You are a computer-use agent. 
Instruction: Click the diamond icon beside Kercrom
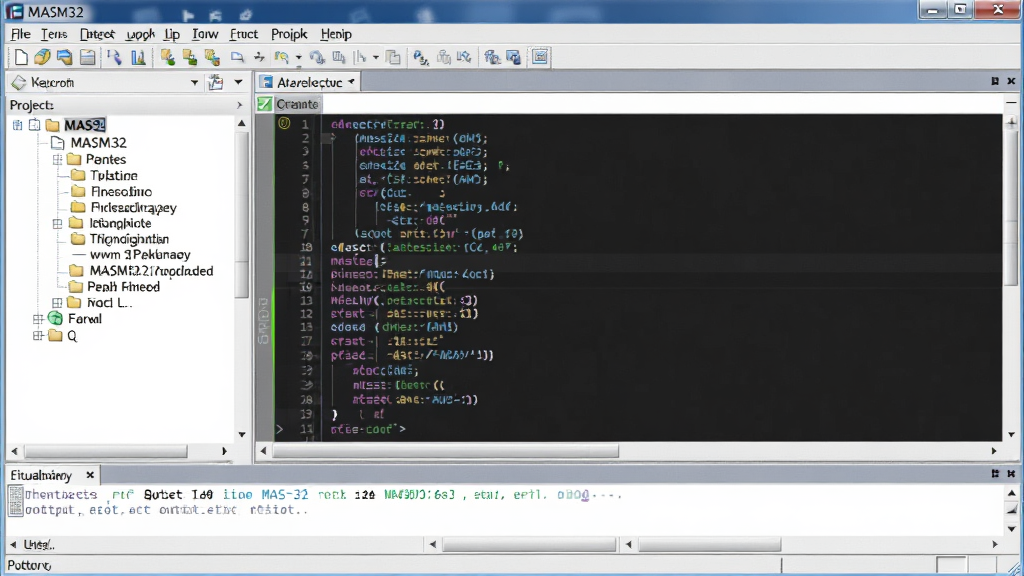pos(19,82)
